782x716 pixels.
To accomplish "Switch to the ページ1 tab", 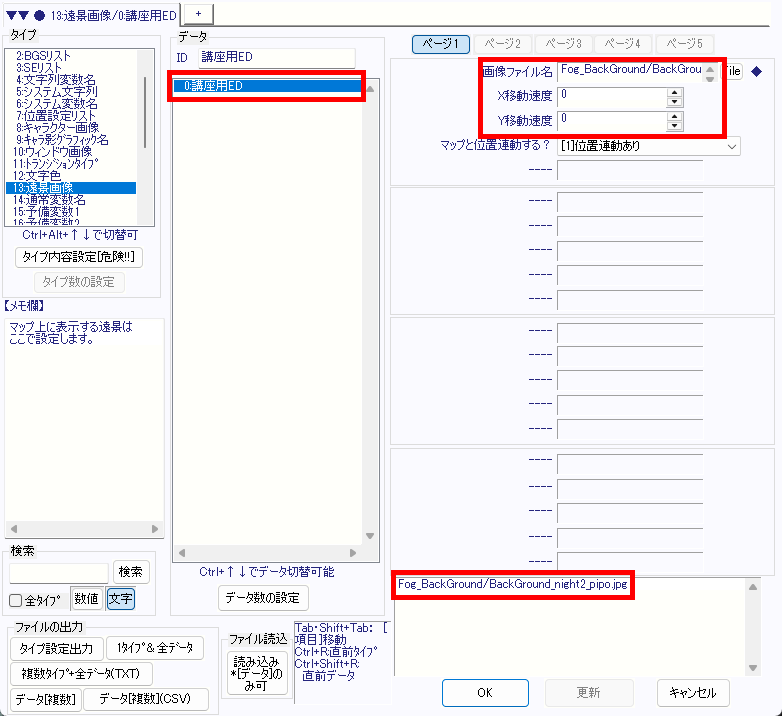I will pos(441,44).
